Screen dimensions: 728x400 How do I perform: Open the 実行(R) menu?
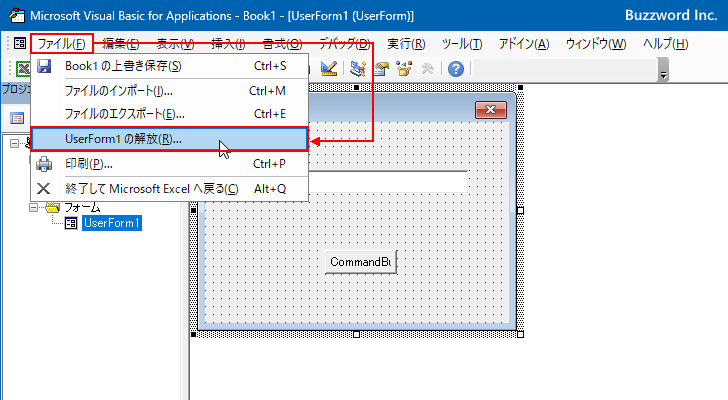(406, 44)
